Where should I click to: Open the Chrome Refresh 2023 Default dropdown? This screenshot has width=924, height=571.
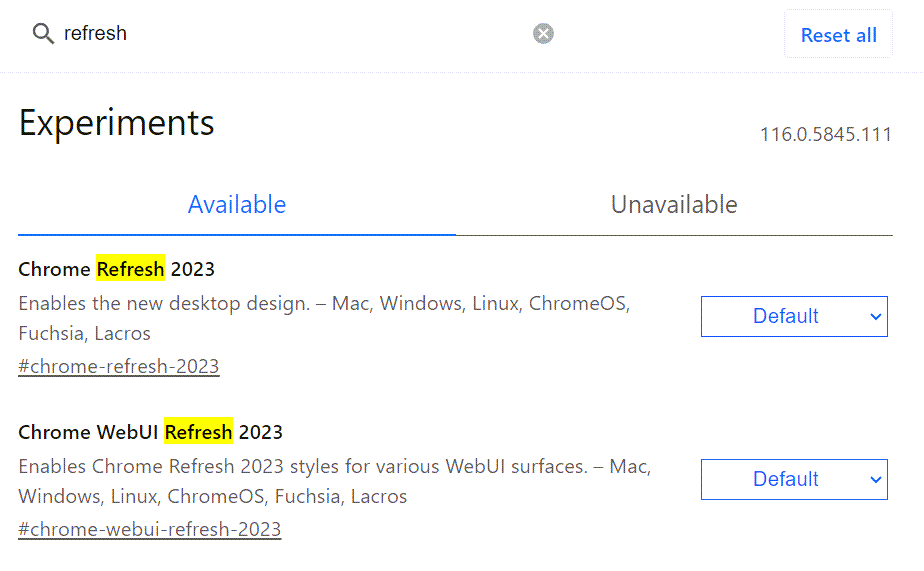point(786,316)
